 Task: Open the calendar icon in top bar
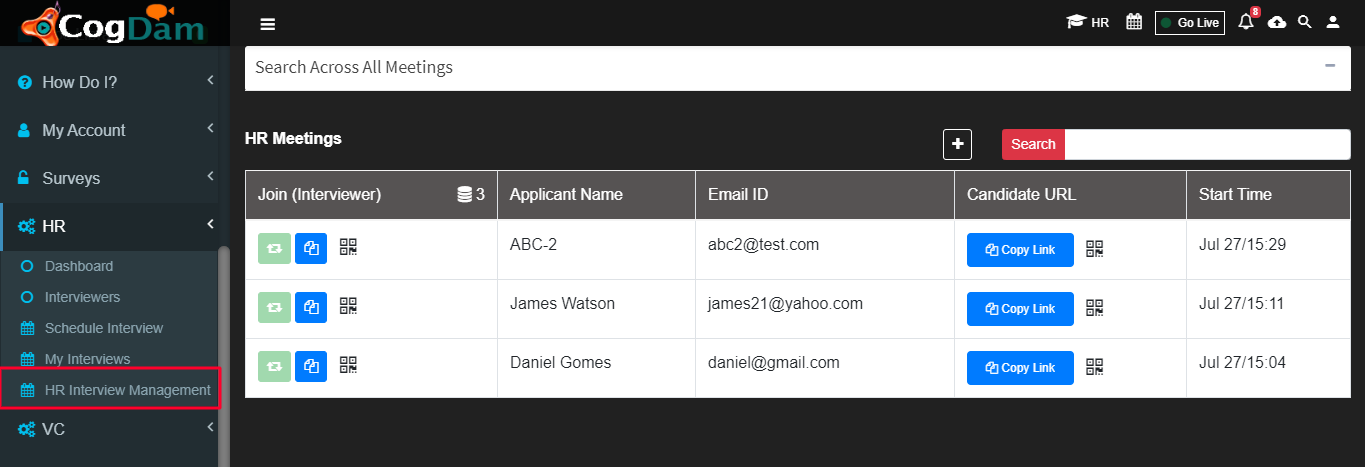click(1134, 22)
